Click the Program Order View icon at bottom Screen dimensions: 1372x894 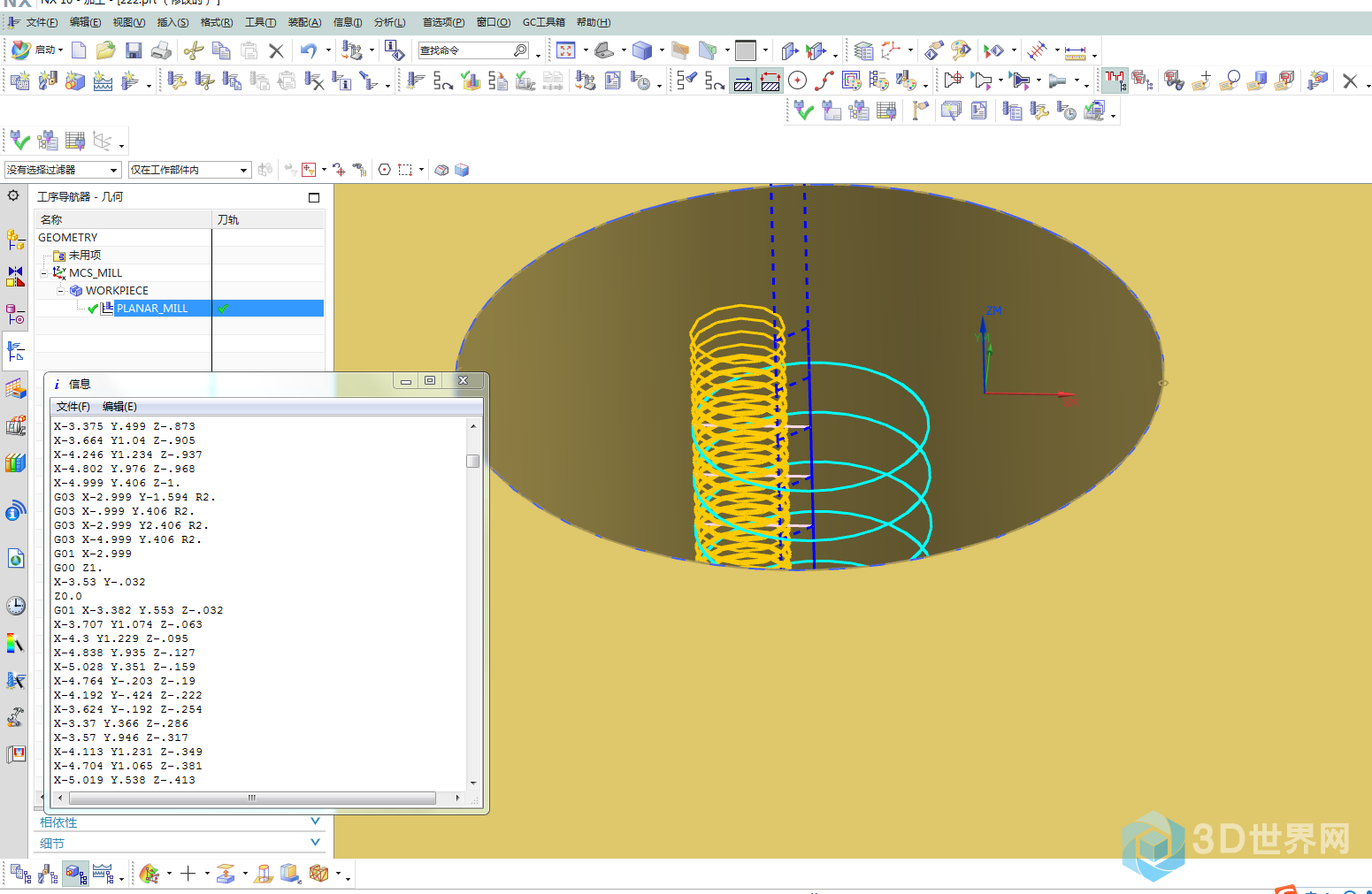(x=21, y=874)
